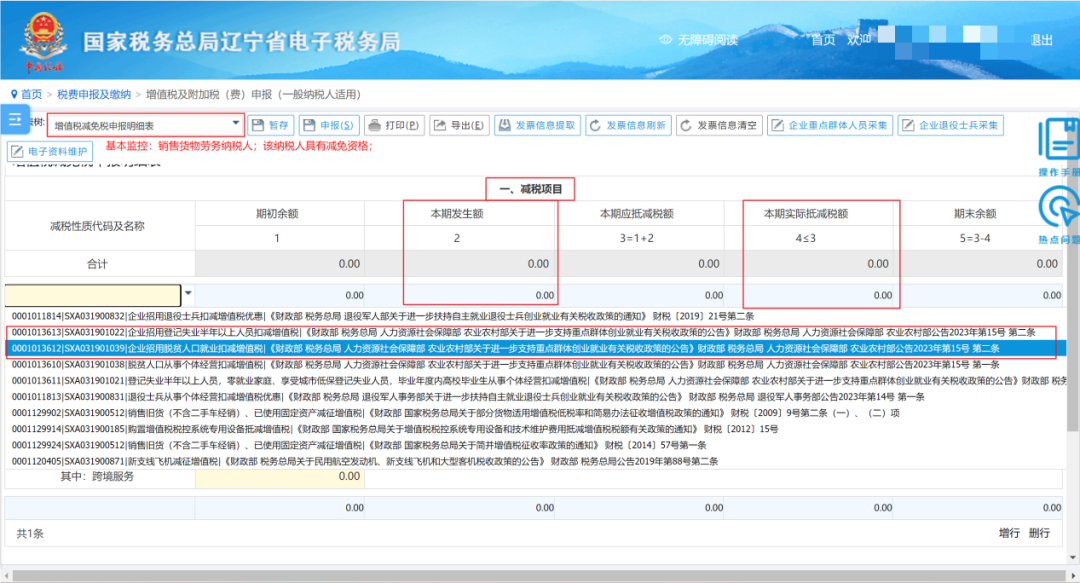The image size is (1080, 583).
Task: Click 退出 to log out
Action: pyautogui.click(x=1041, y=40)
